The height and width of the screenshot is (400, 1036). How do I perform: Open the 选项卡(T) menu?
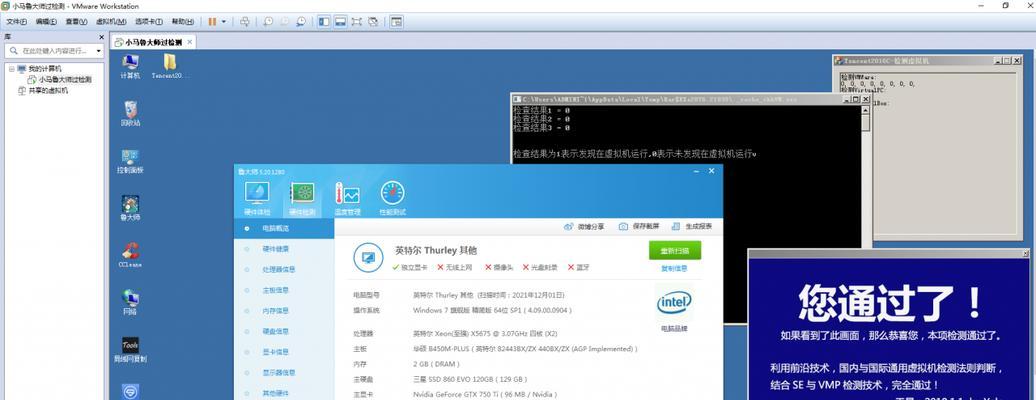pyautogui.click(x=149, y=22)
